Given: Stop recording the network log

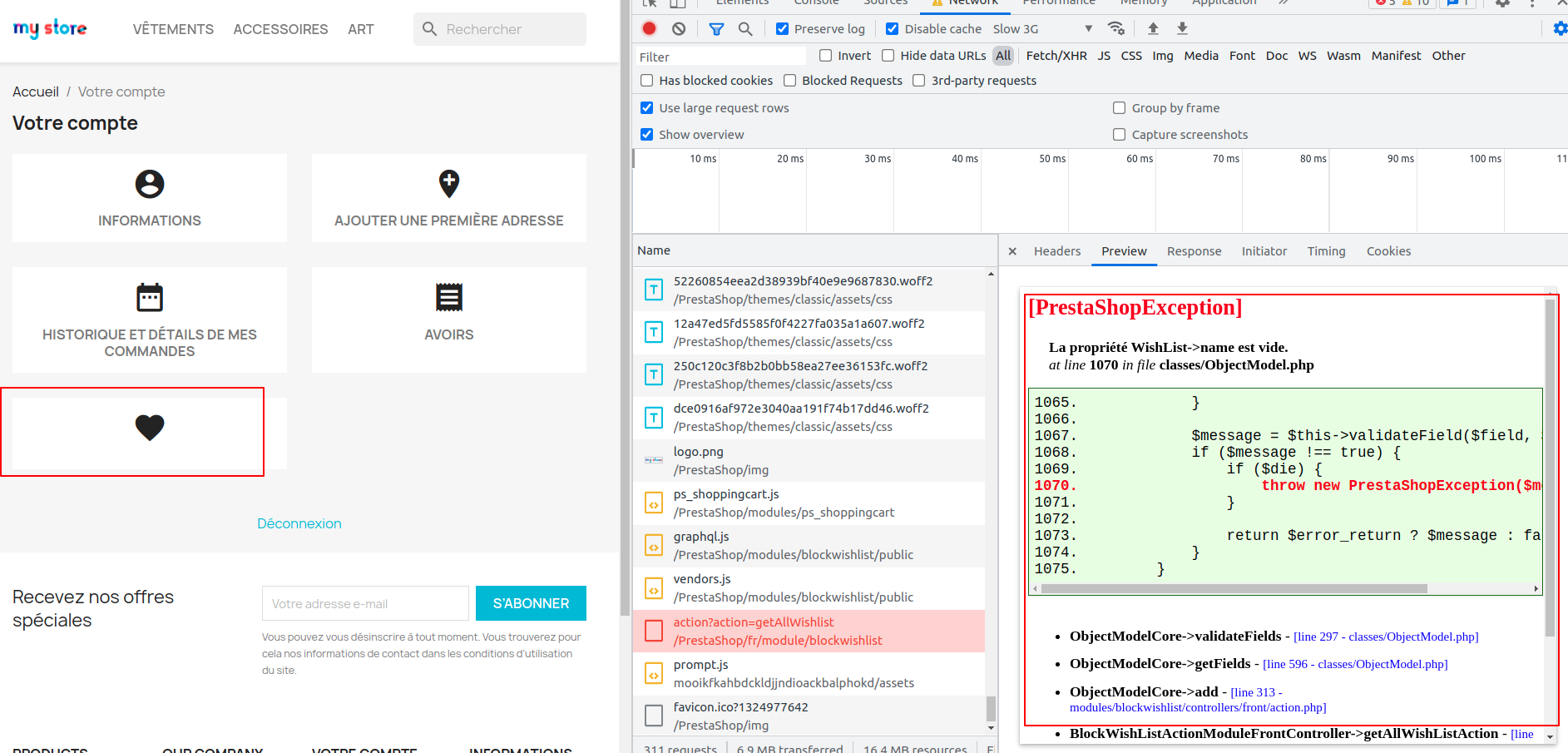Looking at the screenshot, I should (649, 27).
